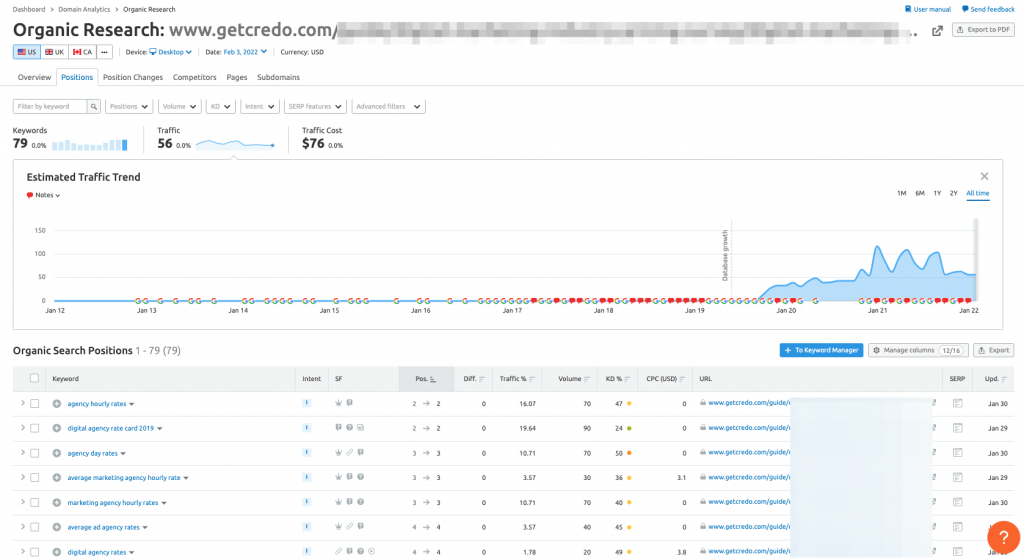Select the US database flag button
This screenshot has height=560, width=1024.
click(27, 52)
